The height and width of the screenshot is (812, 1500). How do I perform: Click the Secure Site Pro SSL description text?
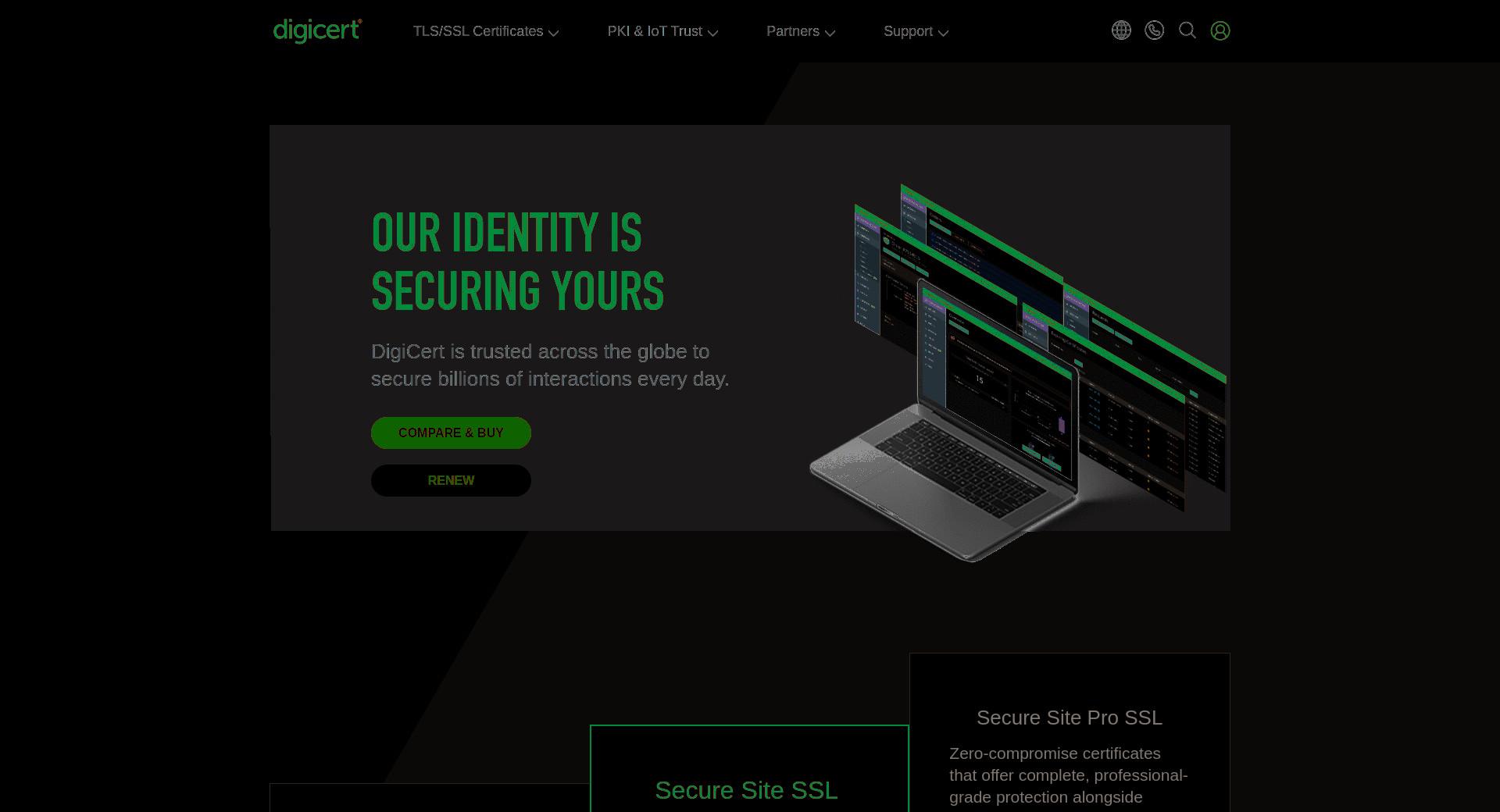click(1069, 775)
